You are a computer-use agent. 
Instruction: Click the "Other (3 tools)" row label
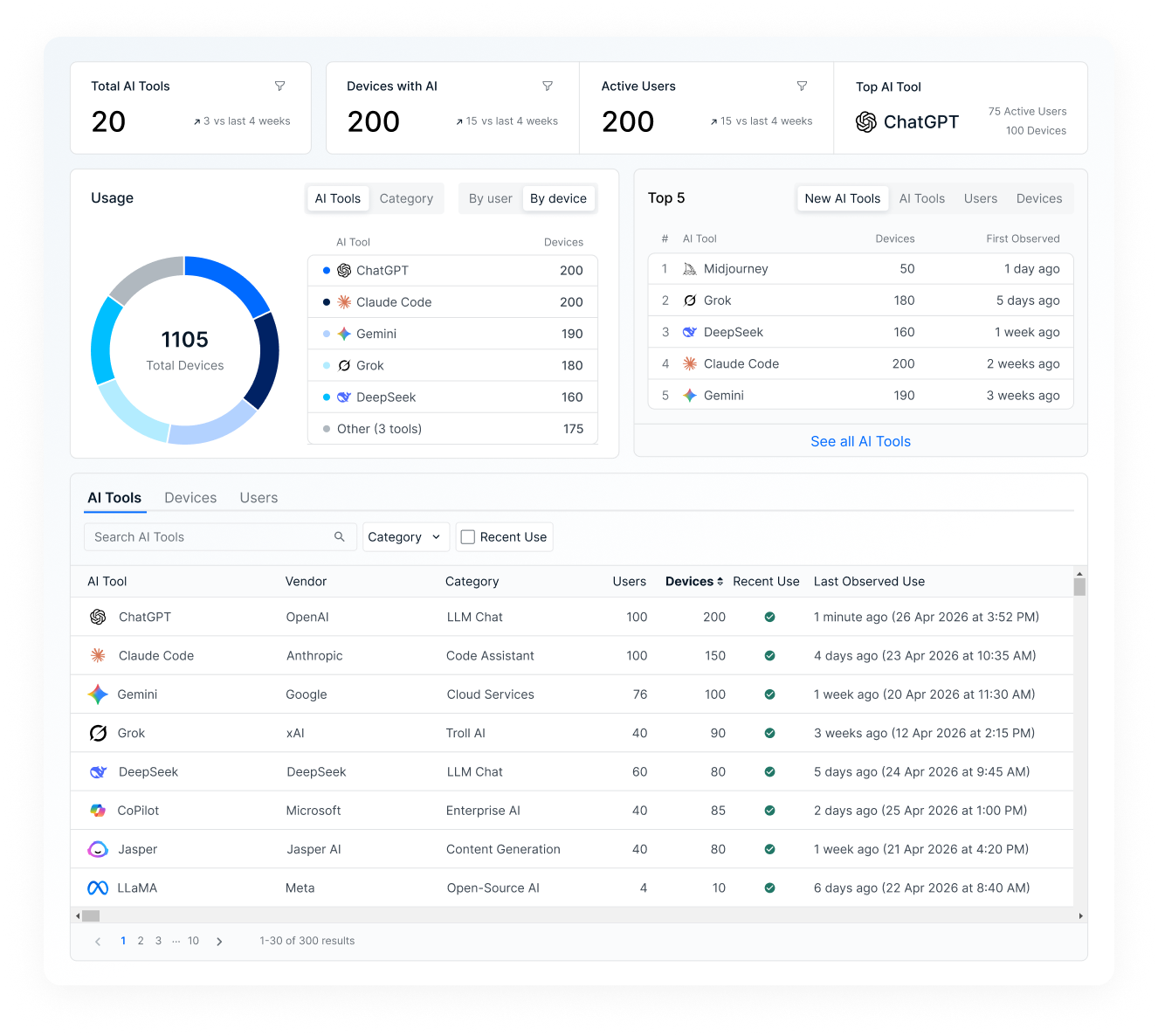pyautogui.click(x=379, y=429)
